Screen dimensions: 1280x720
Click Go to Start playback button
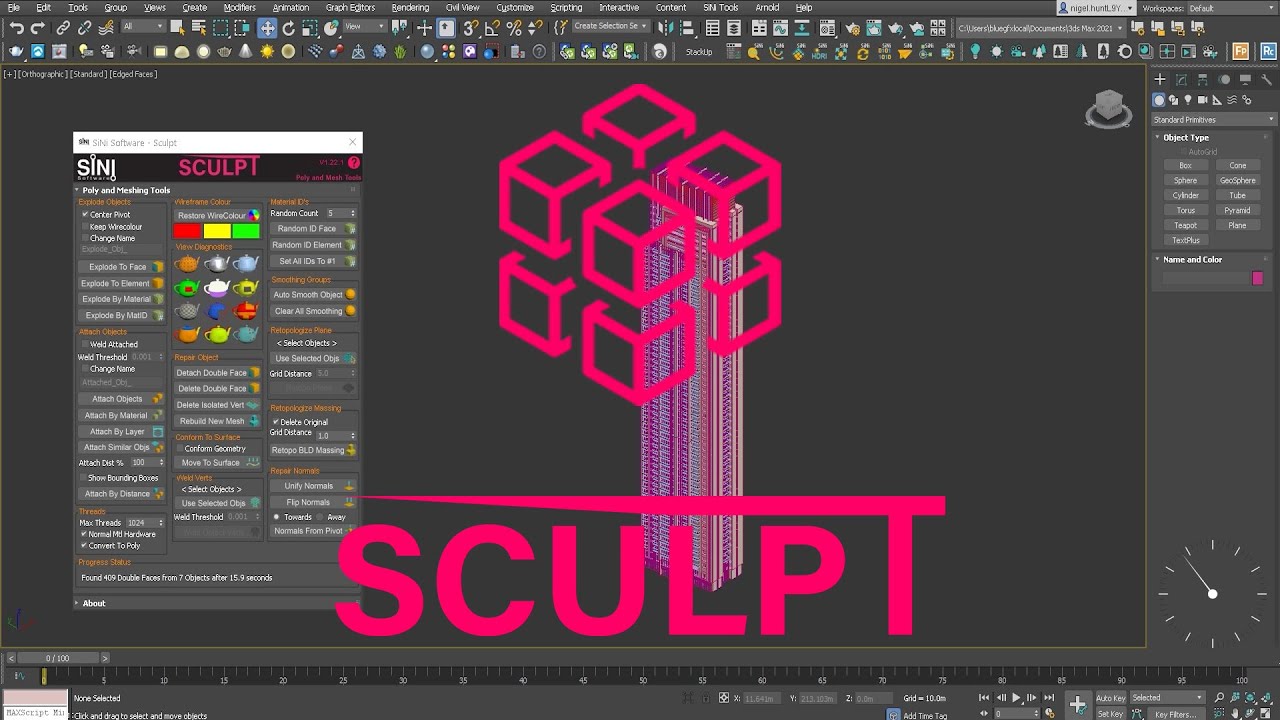(985, 698)
